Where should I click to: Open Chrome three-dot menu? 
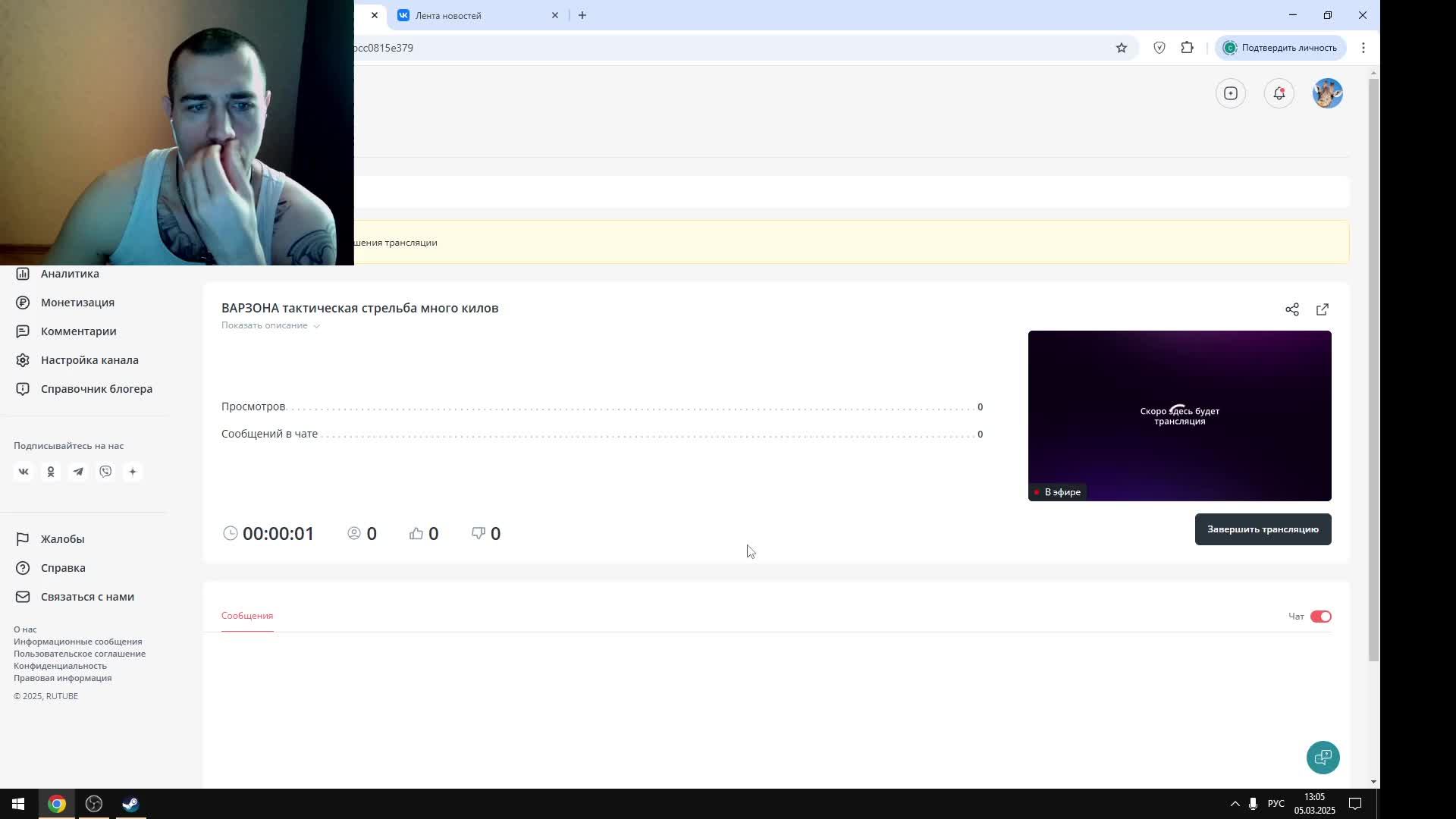[1363, 48]
